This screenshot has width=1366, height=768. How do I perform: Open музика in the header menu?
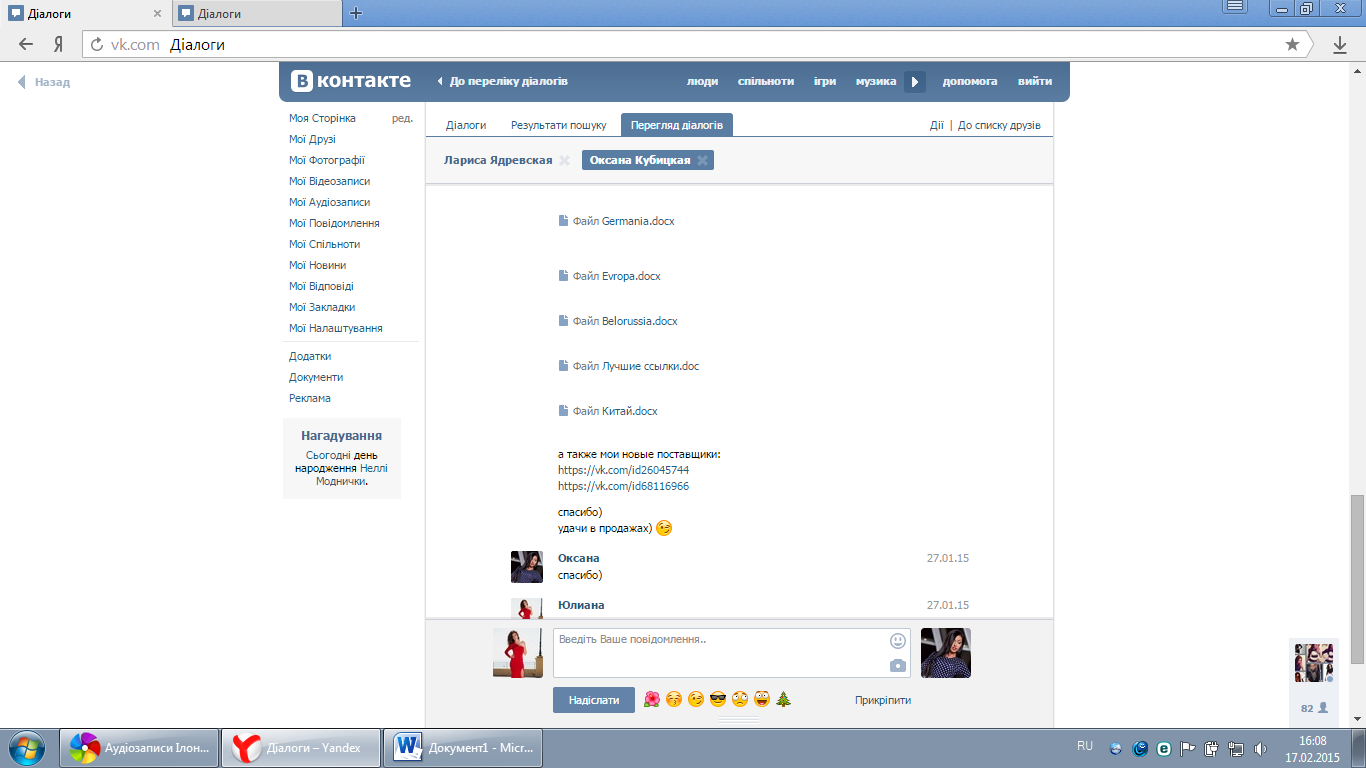pos(876,81)
